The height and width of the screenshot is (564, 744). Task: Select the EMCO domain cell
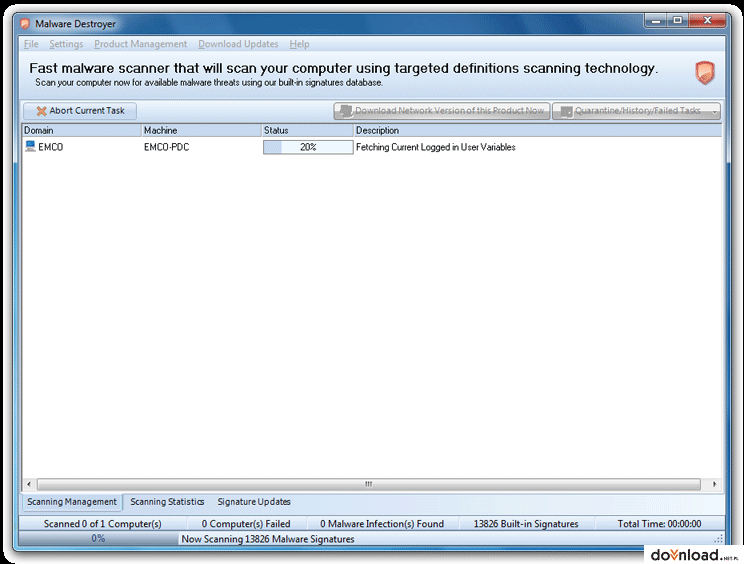(x=50, y=147)
